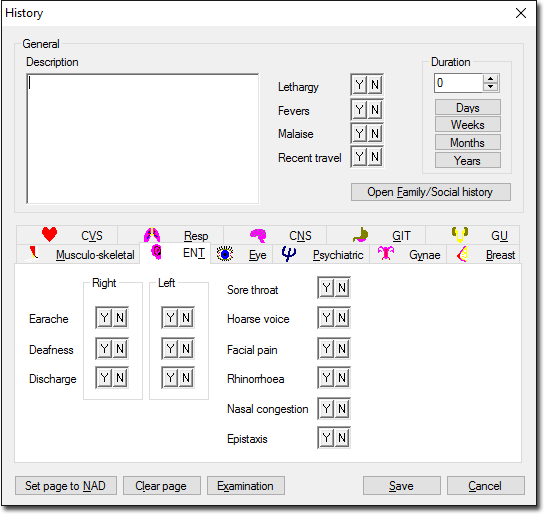The height and width of the screenshot is (514, 544).
Task: Choose Weeks as duration unit
Action: coord(468,125)
